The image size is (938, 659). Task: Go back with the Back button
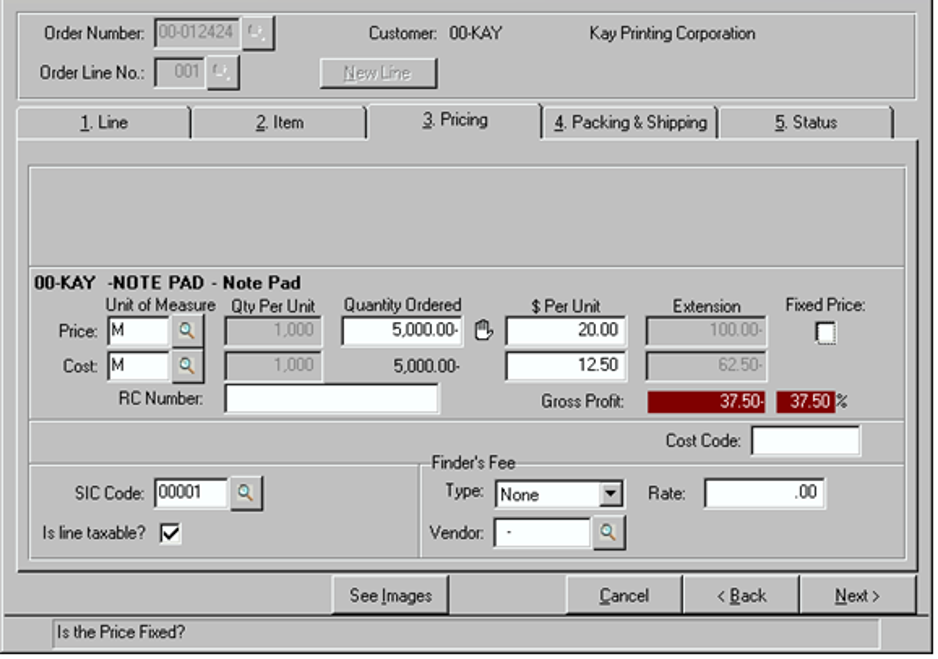pos(741,595)
